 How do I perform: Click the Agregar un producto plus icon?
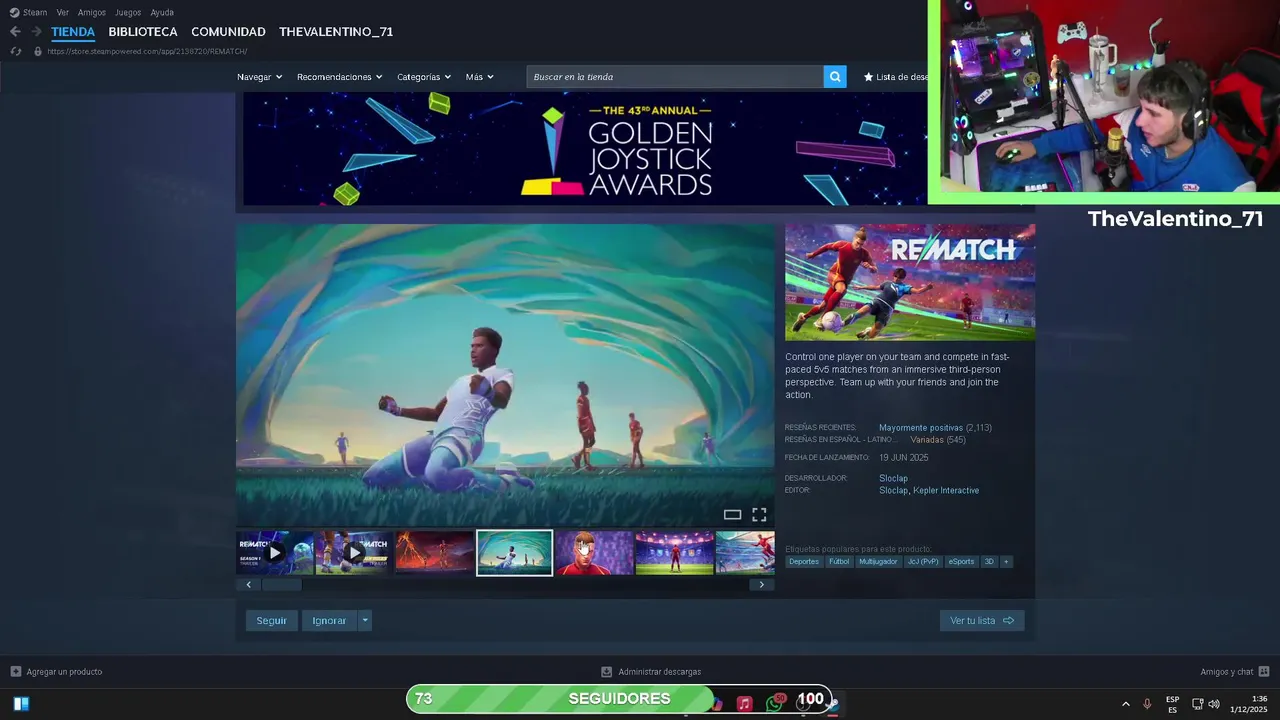pos(15,672)
